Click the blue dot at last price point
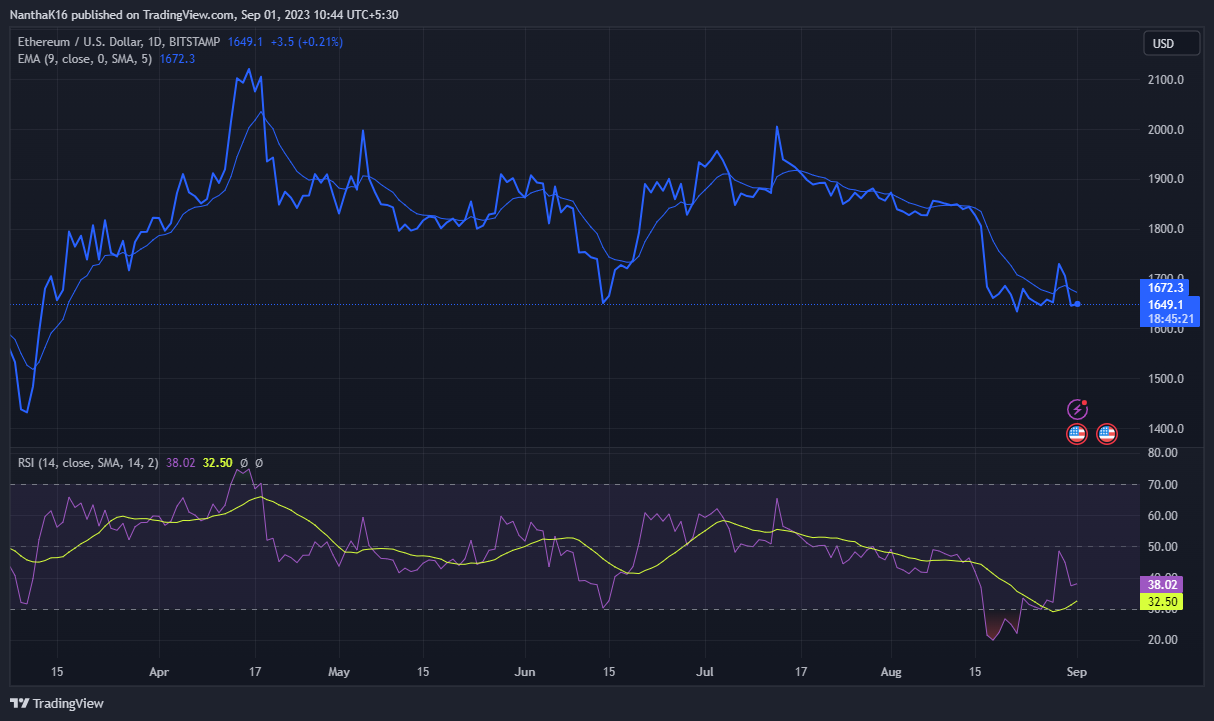This screenshot has width=1214, height=721. (1077, 304)
